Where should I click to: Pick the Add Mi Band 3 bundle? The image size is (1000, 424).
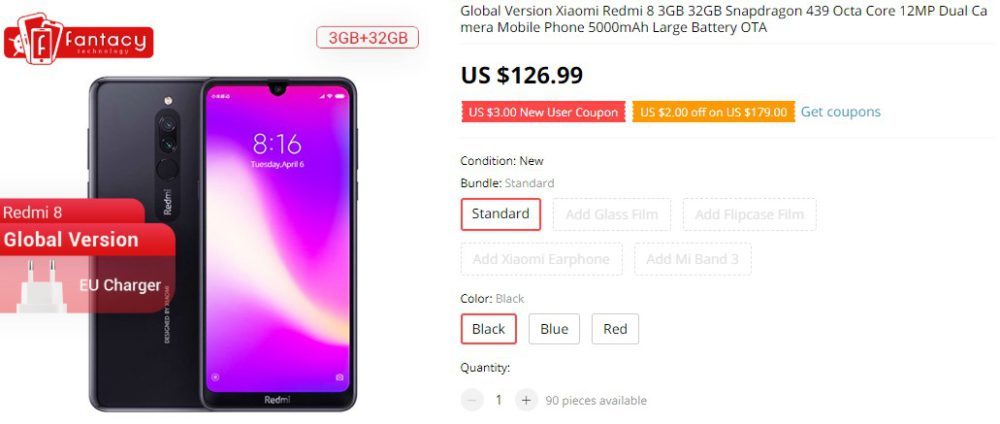692,259
